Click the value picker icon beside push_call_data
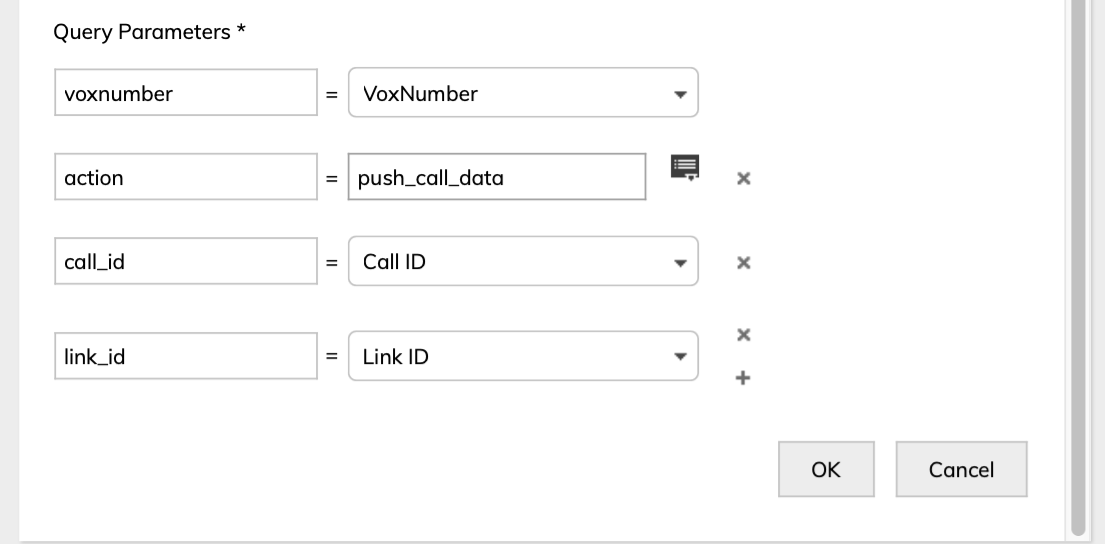This screenshot has height=544, width=1105. click(x=686, y=168)
